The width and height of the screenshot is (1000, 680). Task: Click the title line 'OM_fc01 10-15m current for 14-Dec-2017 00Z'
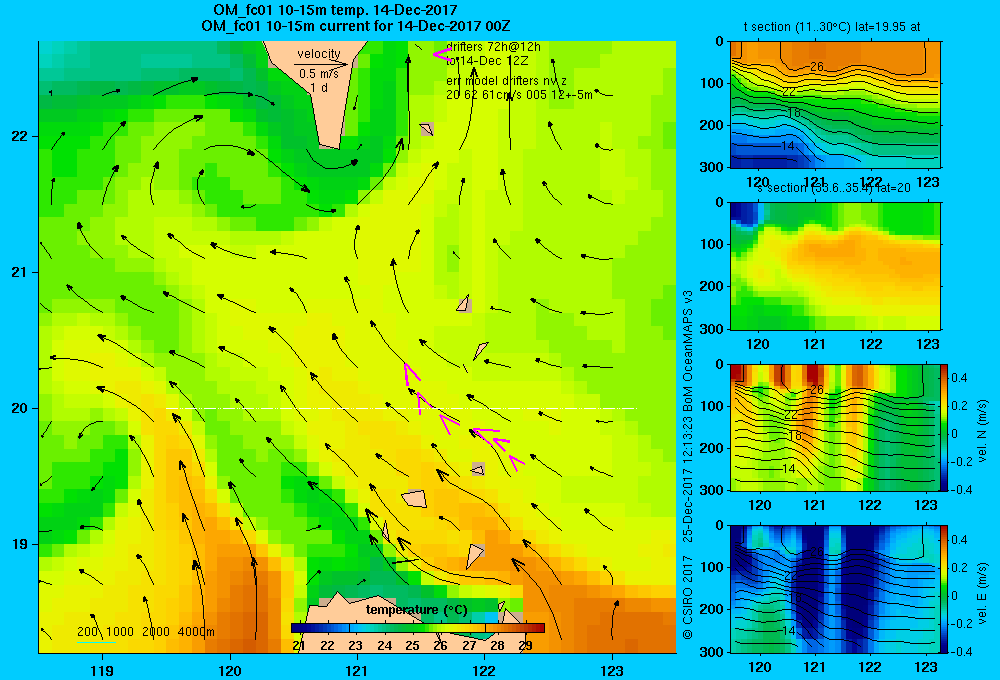pos(355,26)
